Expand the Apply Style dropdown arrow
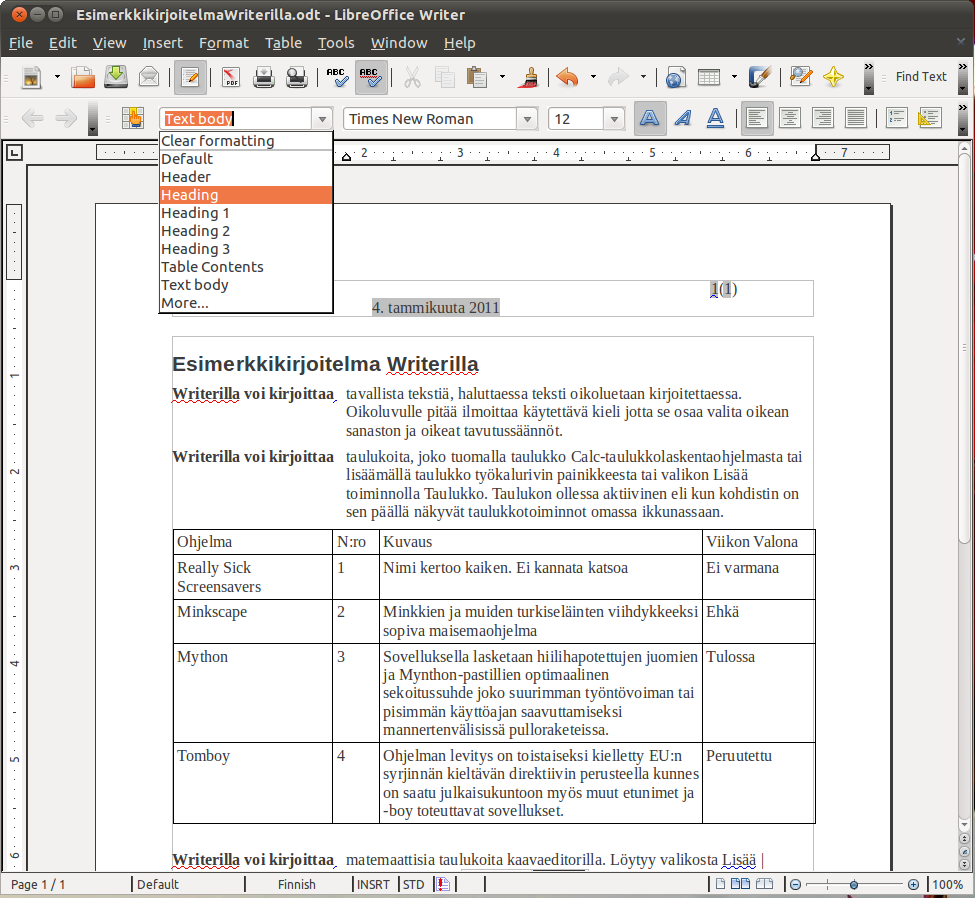 (322, 118)
